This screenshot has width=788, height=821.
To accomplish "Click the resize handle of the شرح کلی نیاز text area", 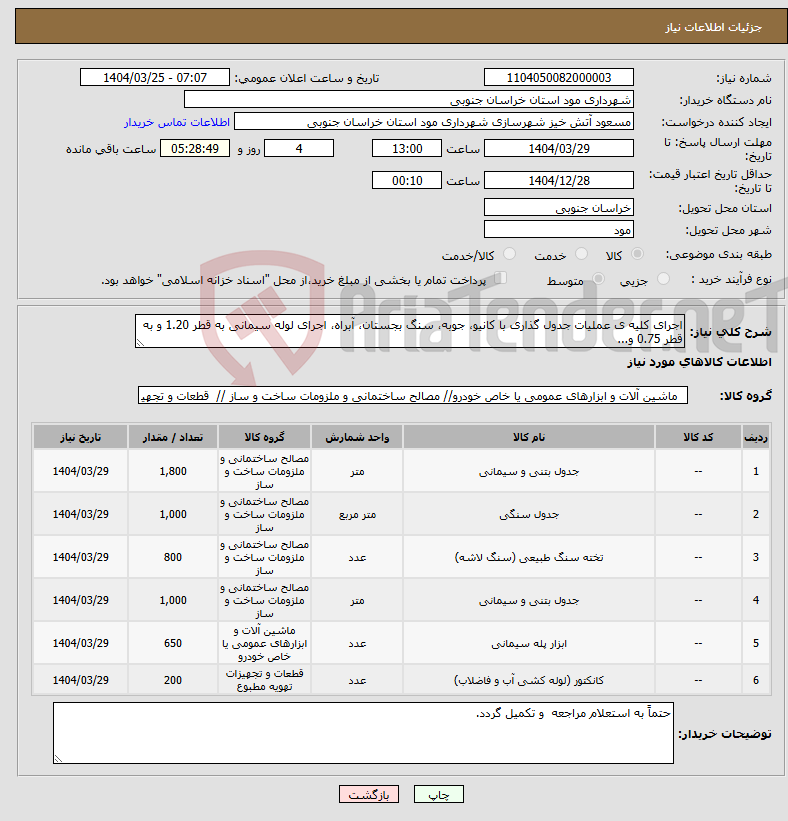I will click(x=140, y=343).
